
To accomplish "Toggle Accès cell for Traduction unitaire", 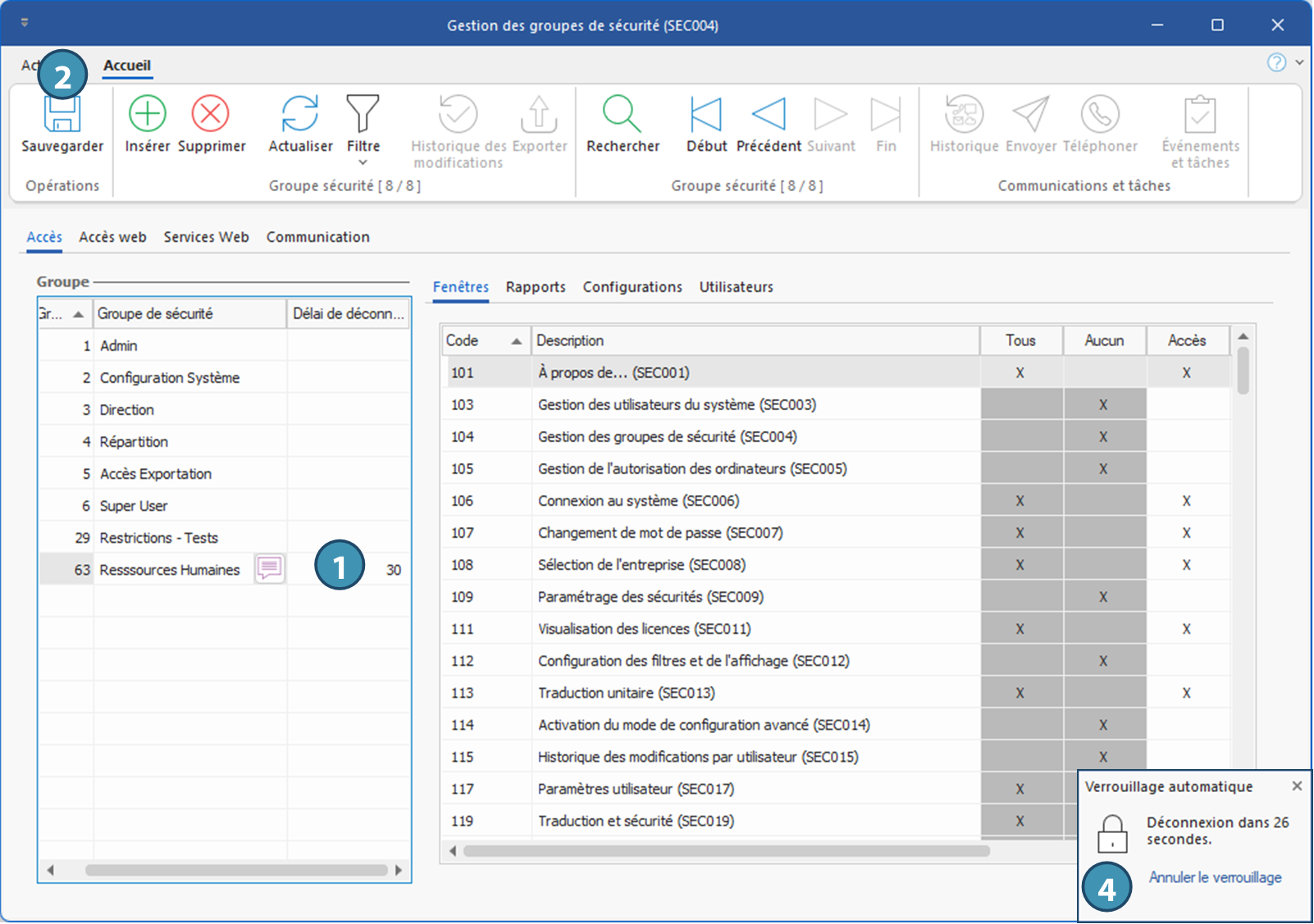I will coord(1186,693).
